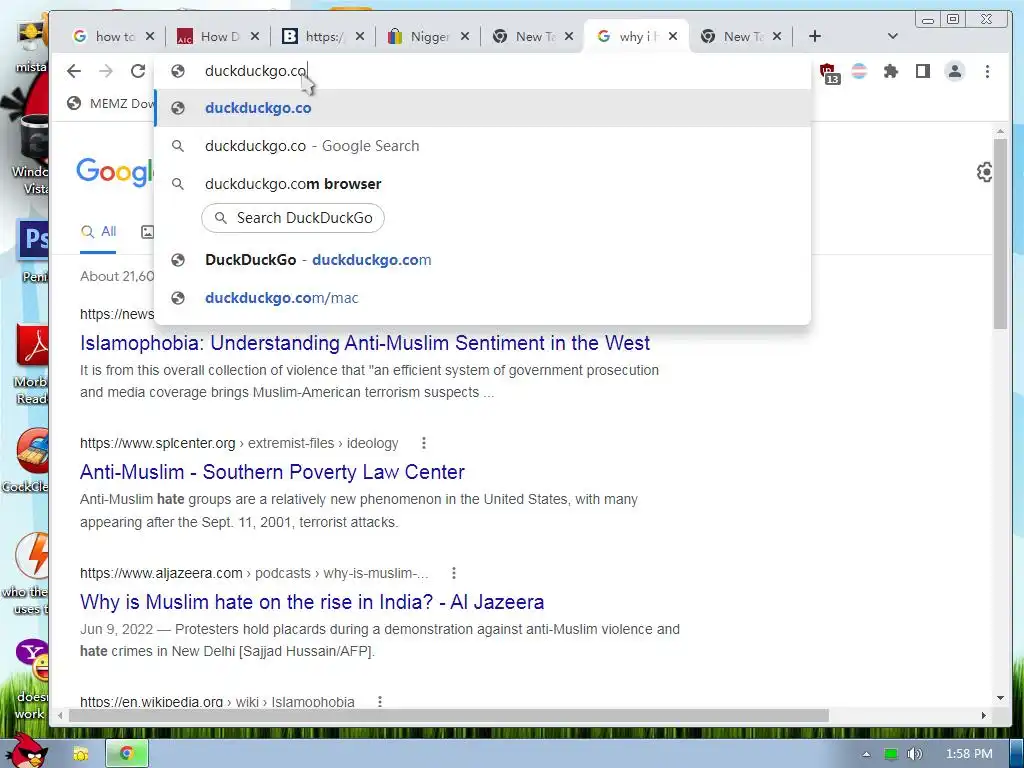Screen dimensions: 1024x768
Task: Select 'duckduckgo.com browser' suggestion
Action: coord(483,184)
